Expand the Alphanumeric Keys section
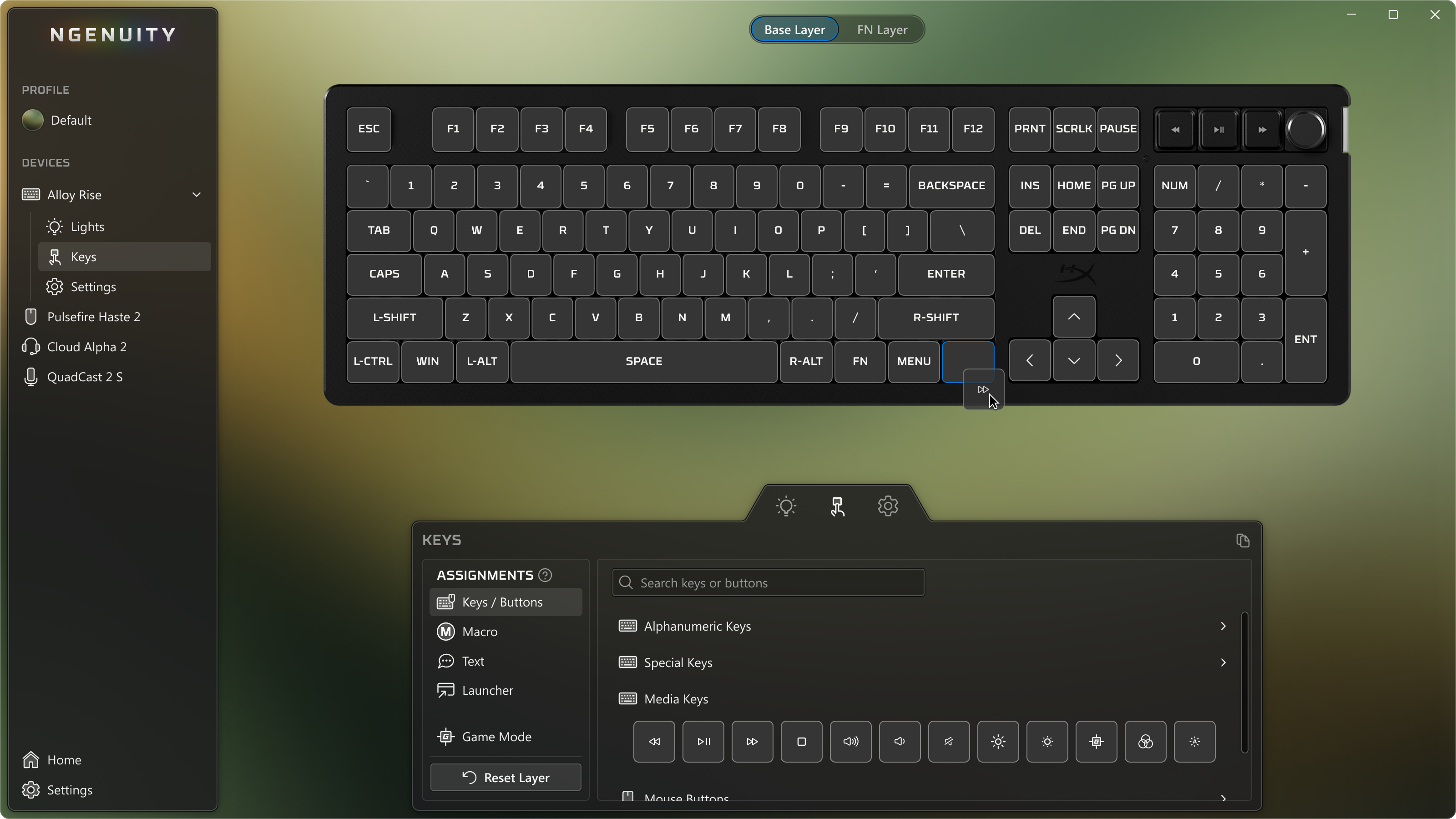 point(921,626)
